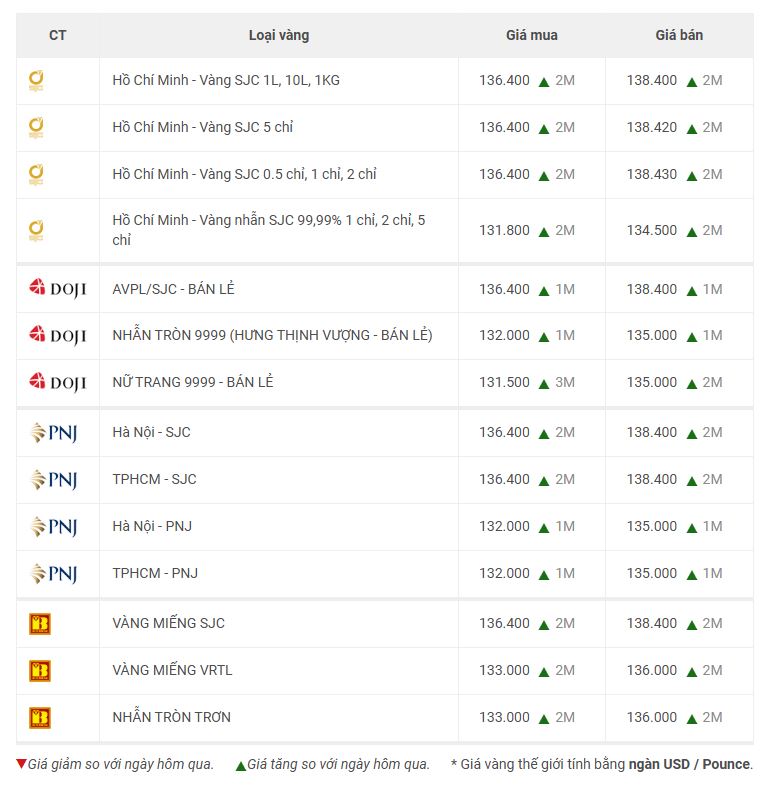
Task: Click the DOJI logo next to AVPL/SJC - BÁN LẺ
Action: tap(57, 289)
